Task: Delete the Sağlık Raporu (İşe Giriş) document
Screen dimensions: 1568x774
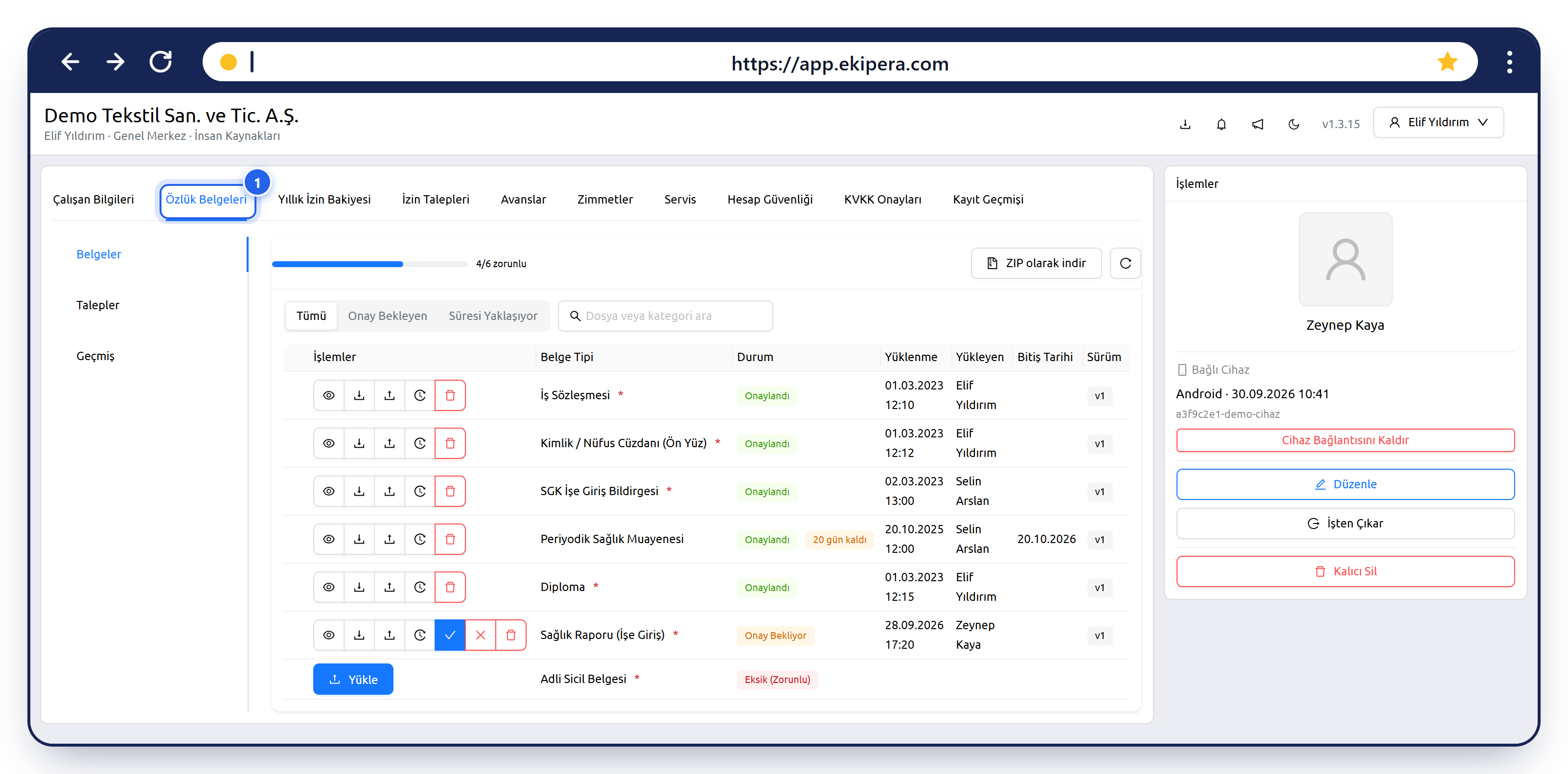Action: [511, 635]
